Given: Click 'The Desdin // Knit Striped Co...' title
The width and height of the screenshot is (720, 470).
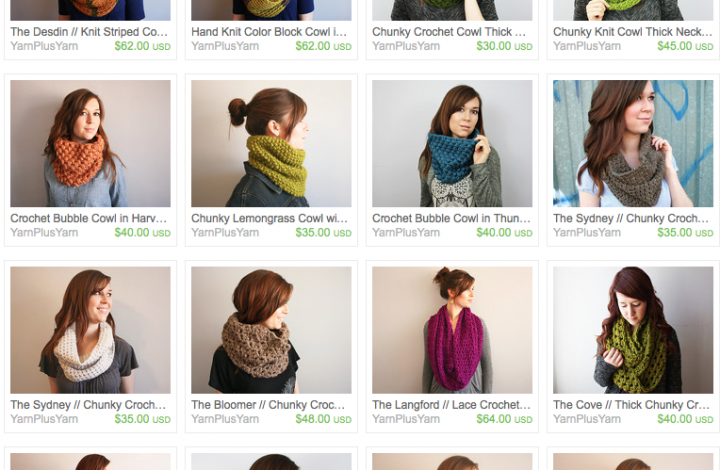Looking at the screenshot, I should tap(89, 32).
